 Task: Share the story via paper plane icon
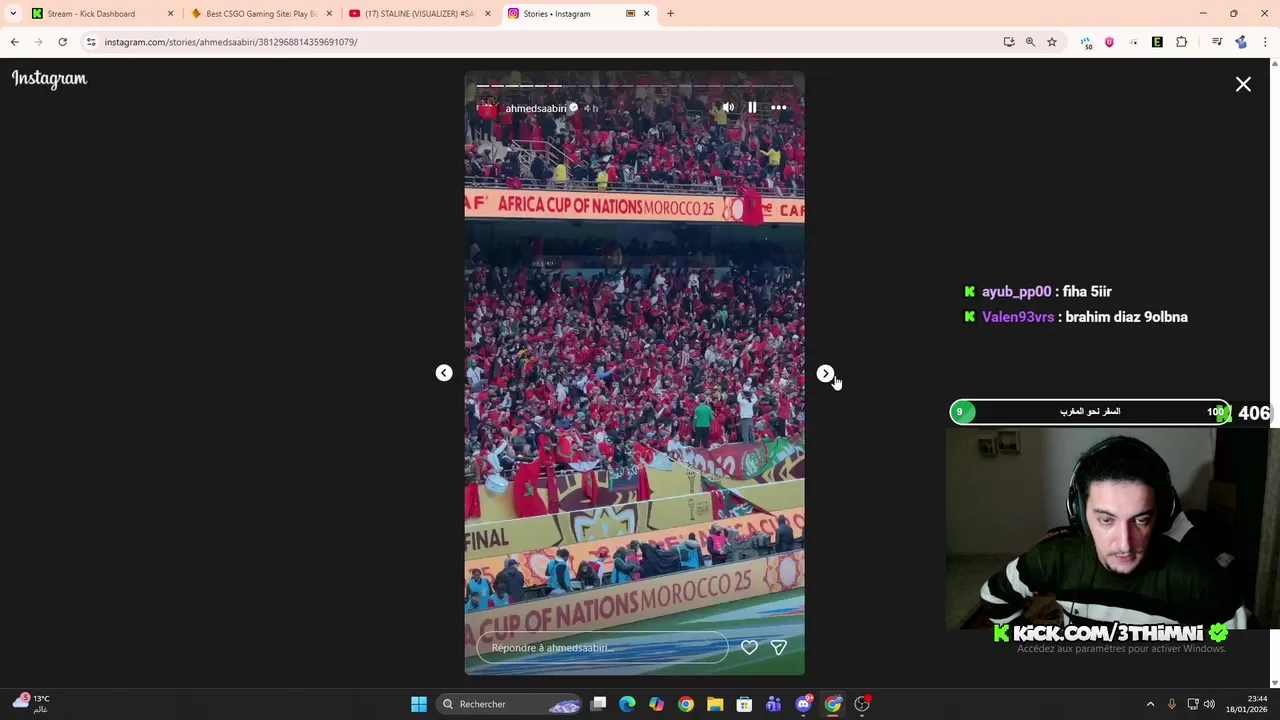tap(778, 648)
